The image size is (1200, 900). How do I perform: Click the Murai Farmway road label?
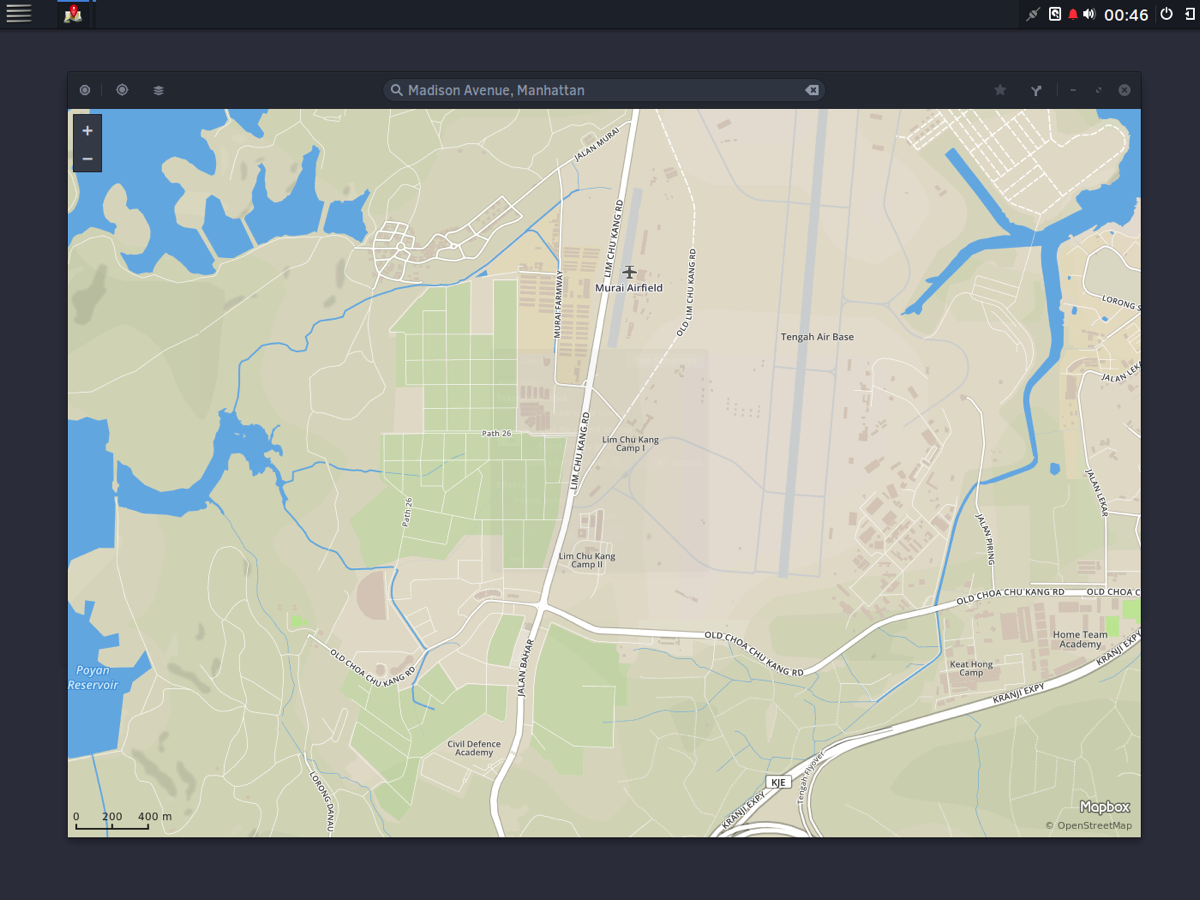pos(558,304)
